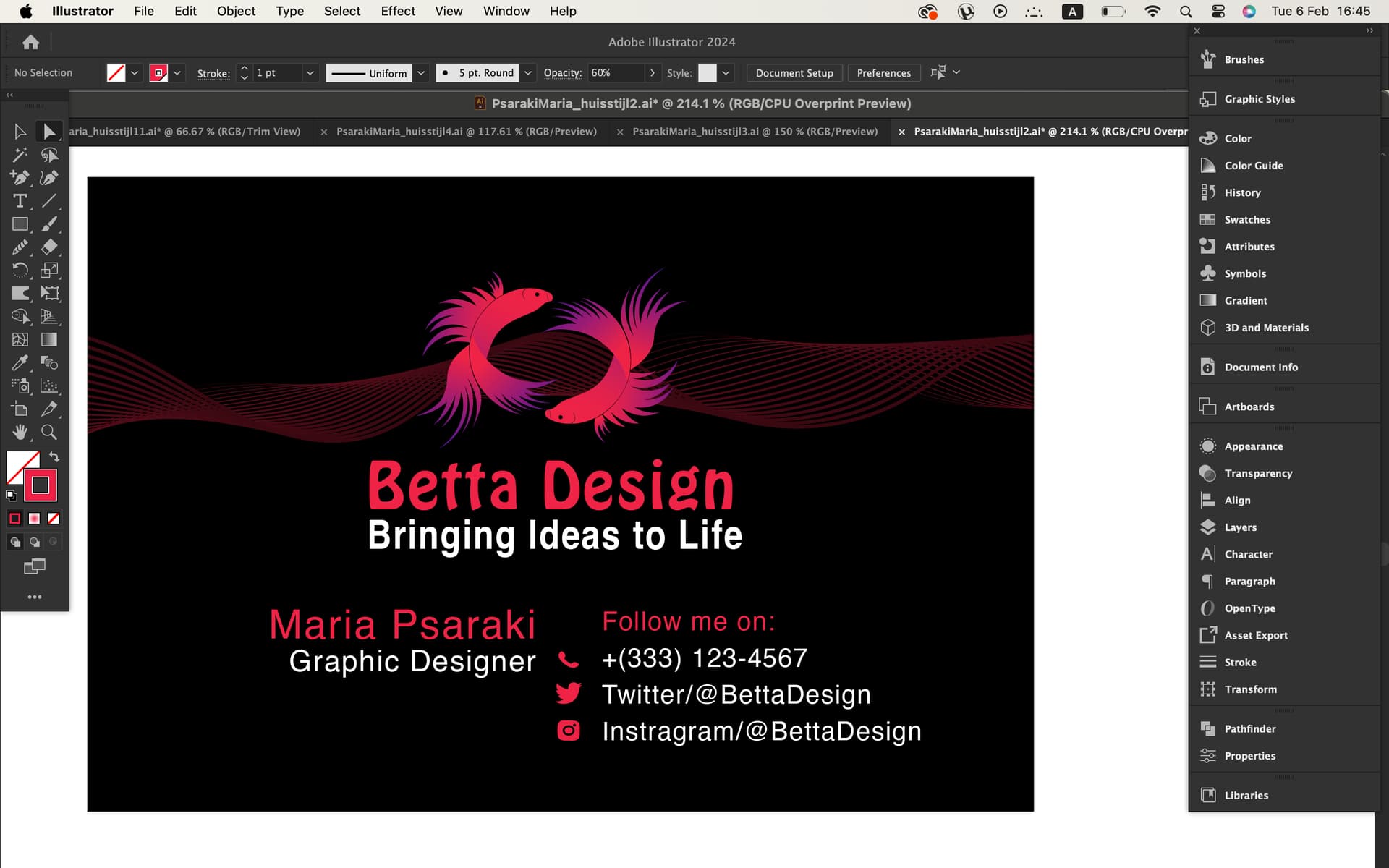
Task: Click the fill swatch in control bar
Action: tap(116, 73)
